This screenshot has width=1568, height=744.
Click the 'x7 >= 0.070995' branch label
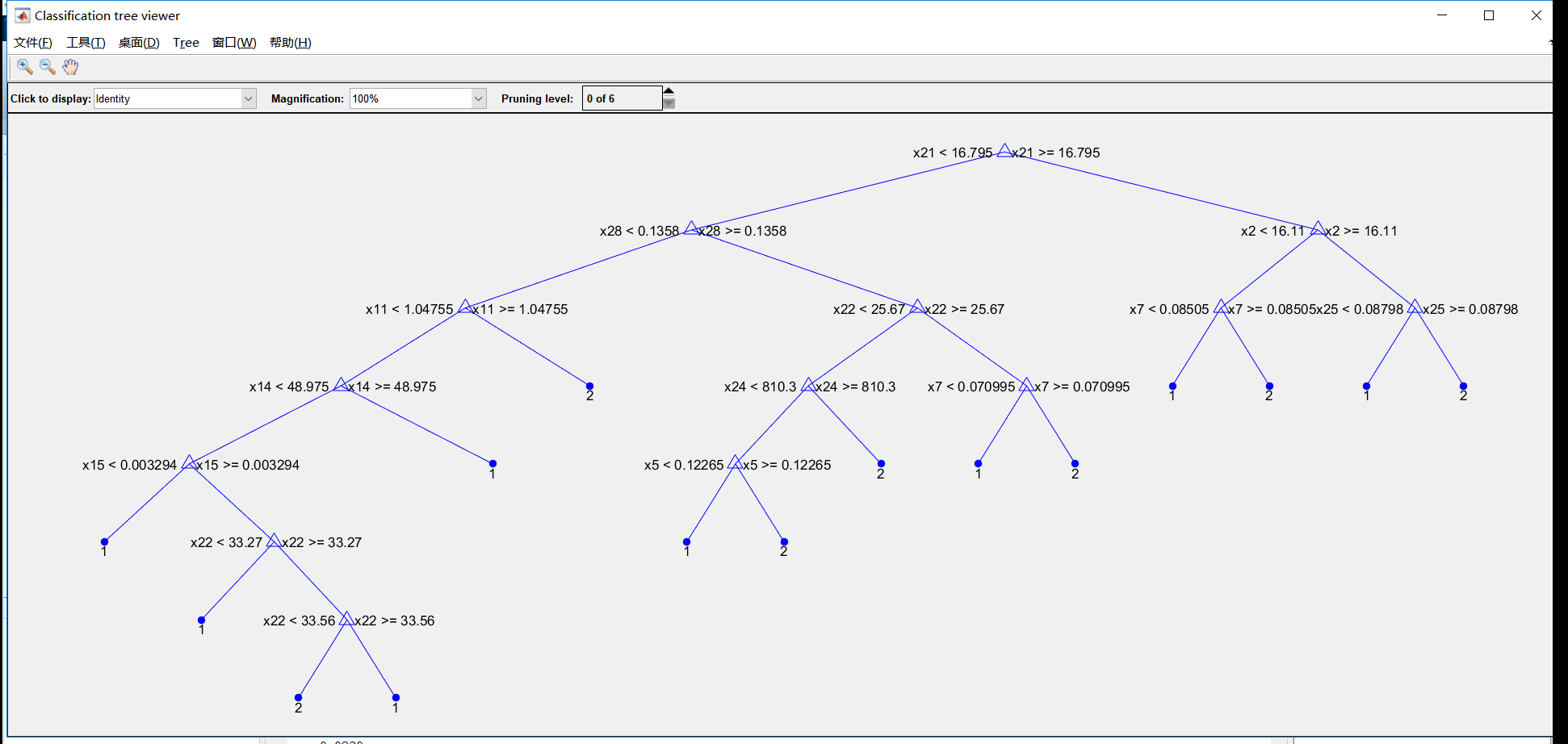(1082, 387)
